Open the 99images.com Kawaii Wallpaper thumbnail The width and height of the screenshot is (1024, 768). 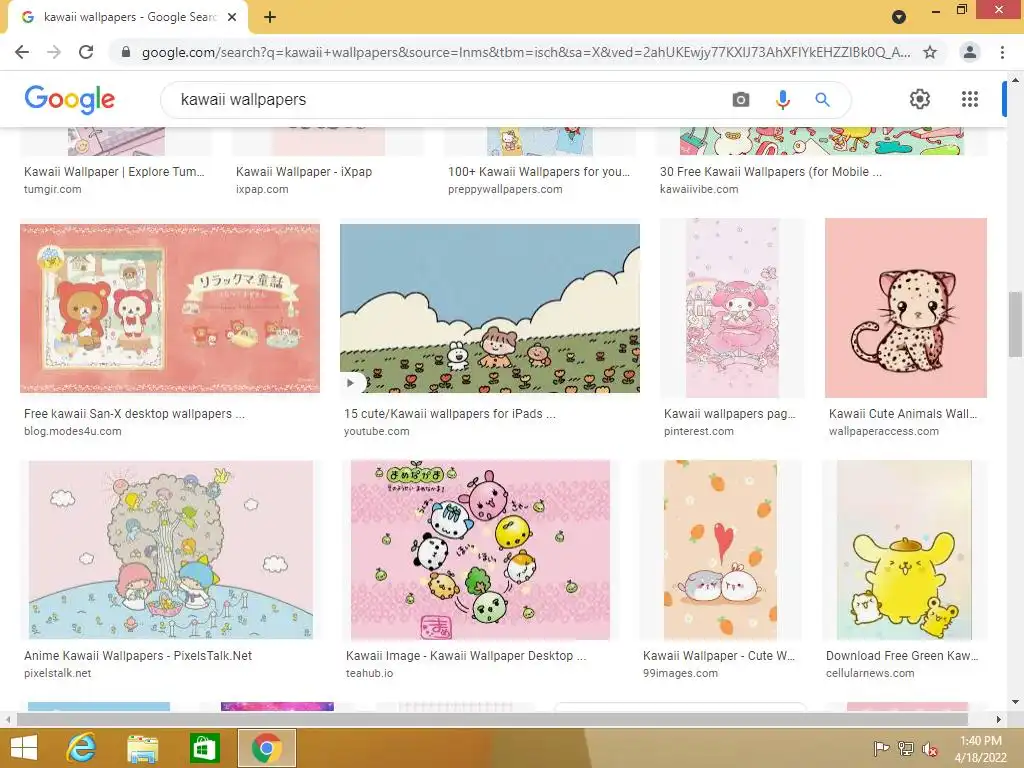tap(720, 550)
